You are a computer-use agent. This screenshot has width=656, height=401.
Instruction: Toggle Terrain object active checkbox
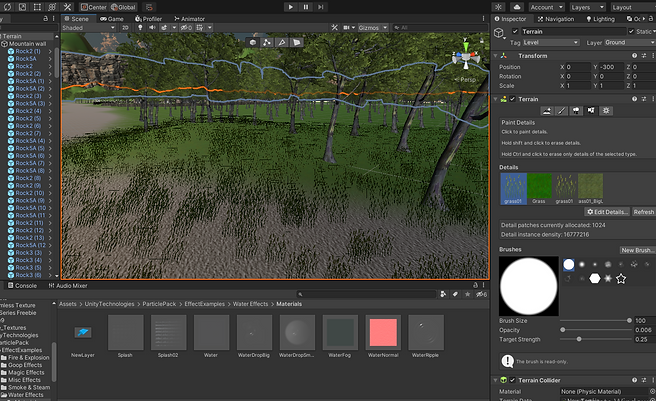pos(515,31)
